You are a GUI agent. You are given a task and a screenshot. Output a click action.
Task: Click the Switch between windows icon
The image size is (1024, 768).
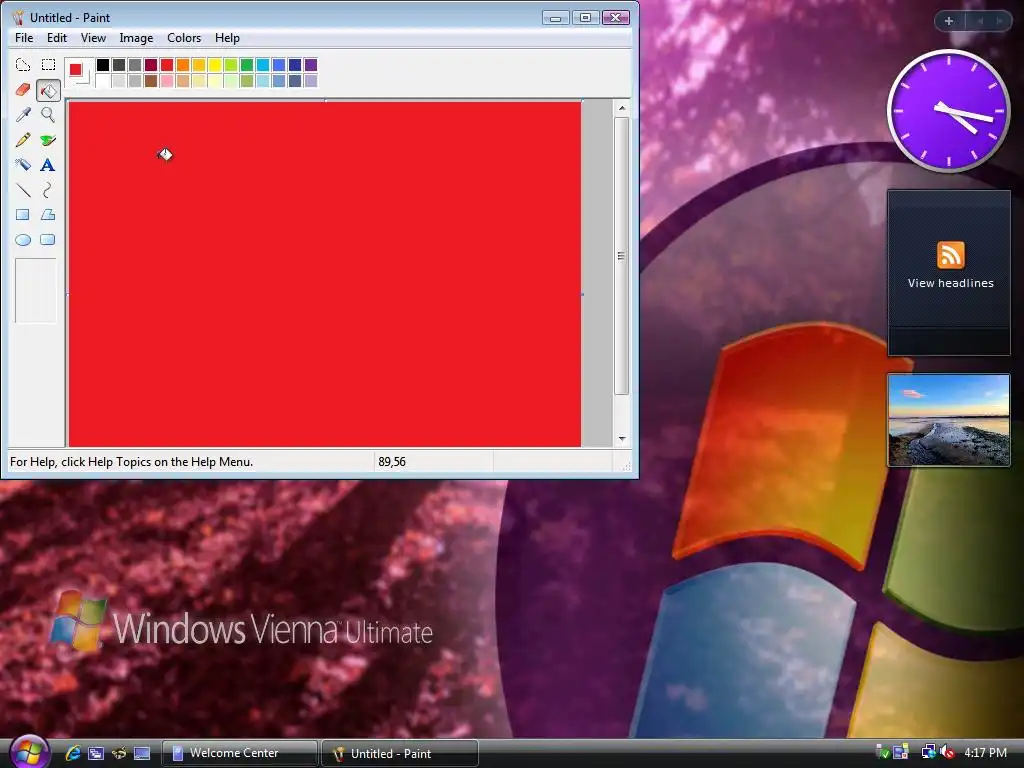point(96,753)
